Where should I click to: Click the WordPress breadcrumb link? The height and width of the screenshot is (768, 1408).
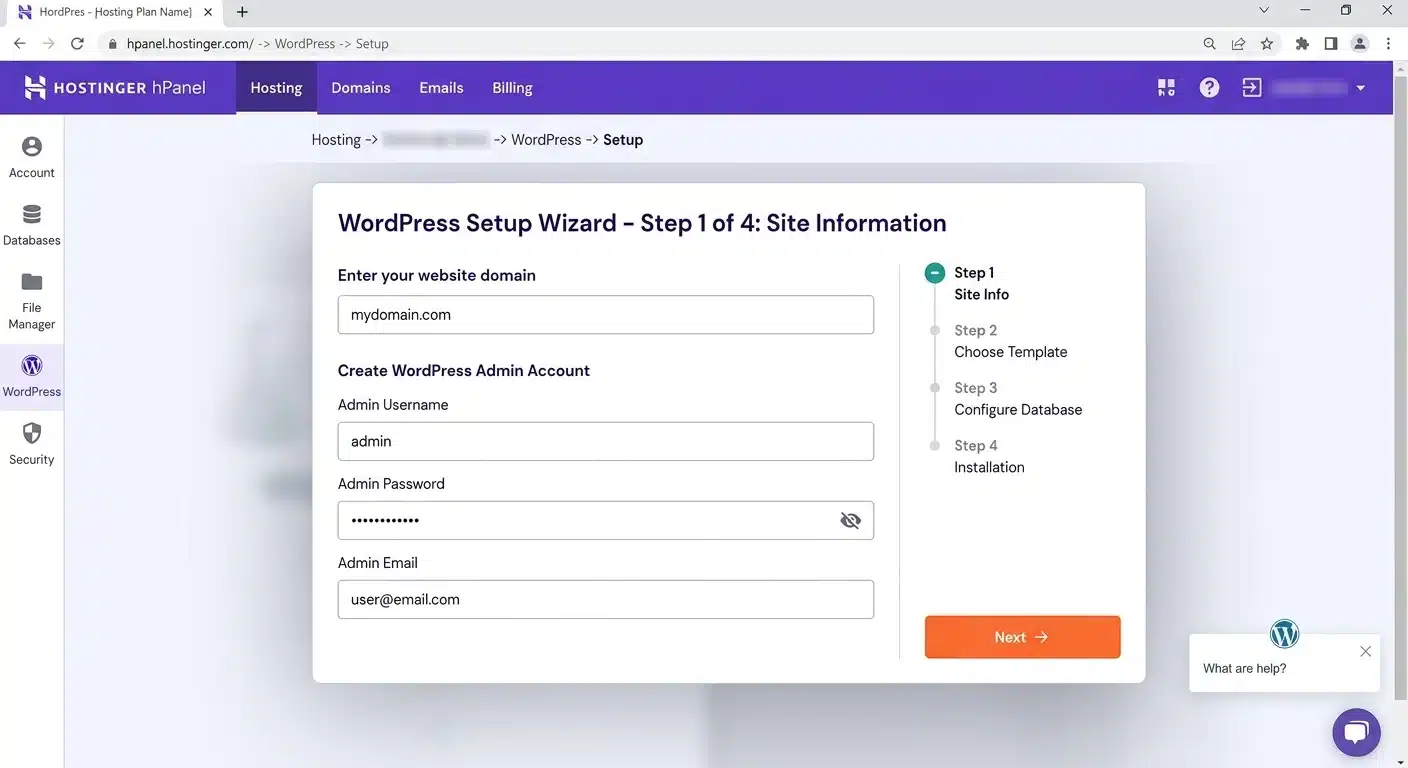click(546, 140)
